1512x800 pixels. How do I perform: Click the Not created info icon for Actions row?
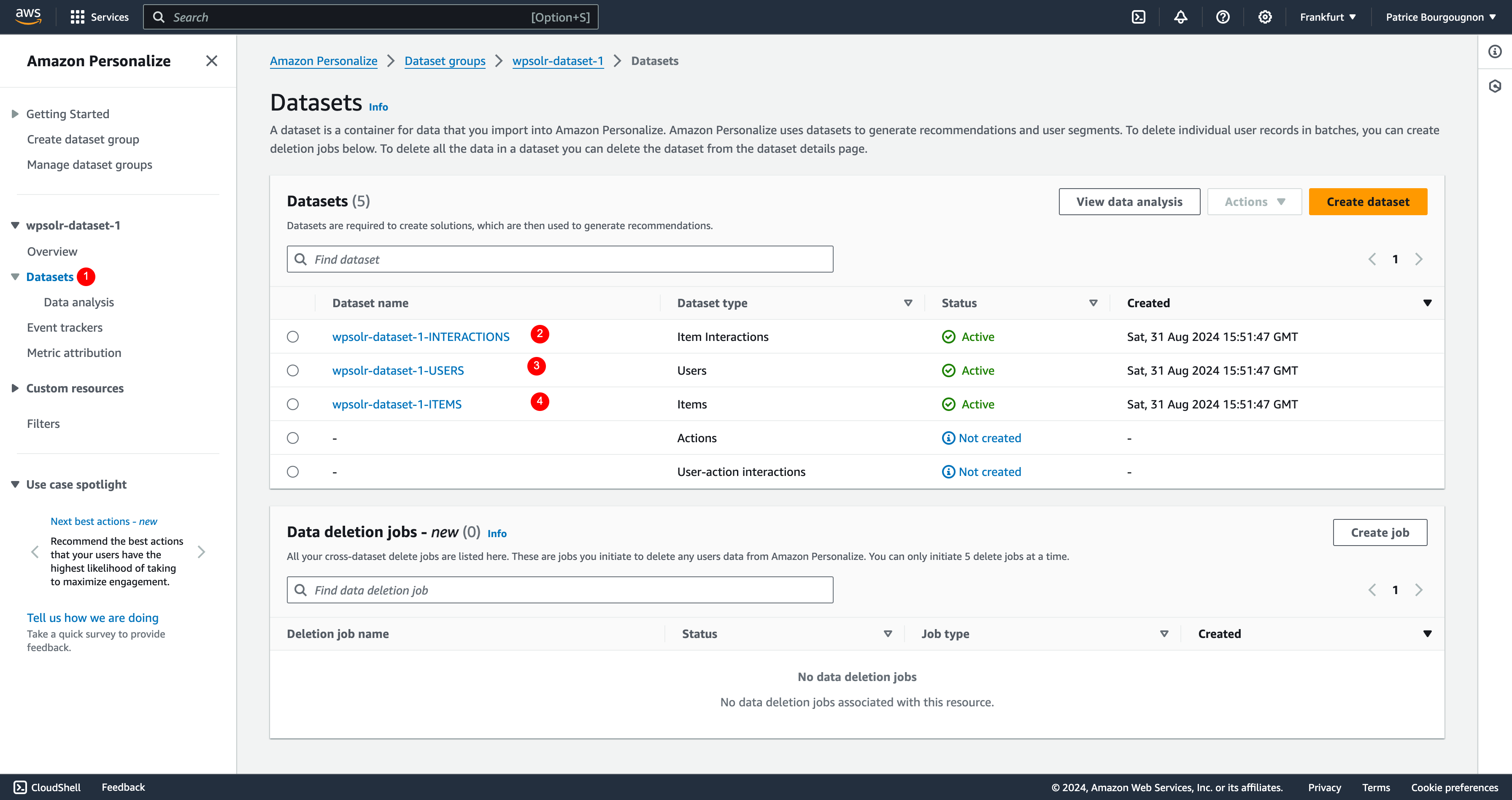[948, 438]
